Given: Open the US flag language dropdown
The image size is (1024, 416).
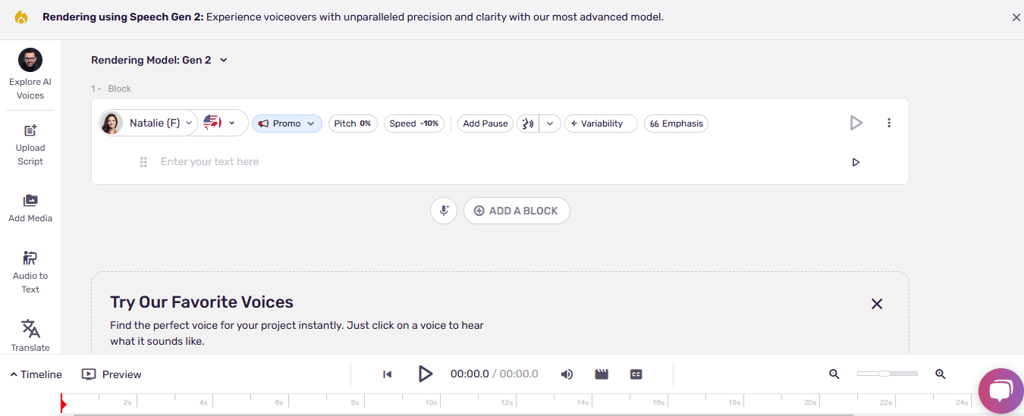Looking at the screenshot, I should (219, 123).
